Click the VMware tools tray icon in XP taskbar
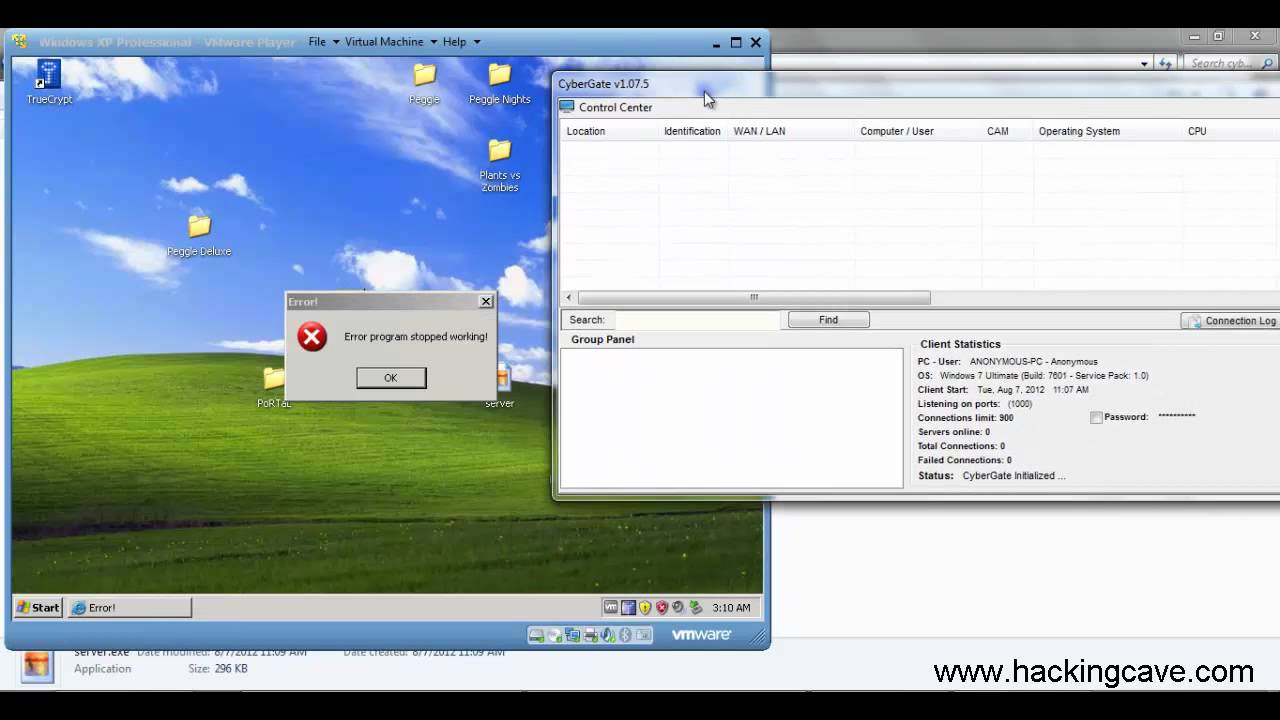Screen dimensions: 1280x720 click(x=611, y=607)
